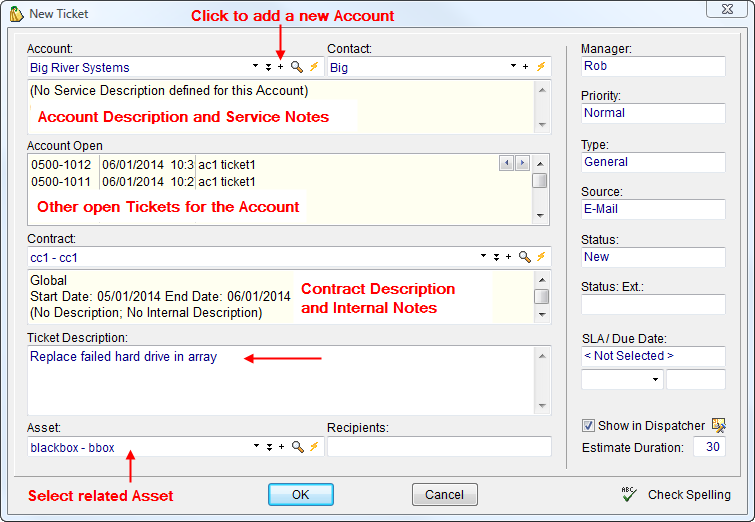Uncheck Show in Dispatcher checkbox
This screenshot has height=522, width=755.
point(588,426)
